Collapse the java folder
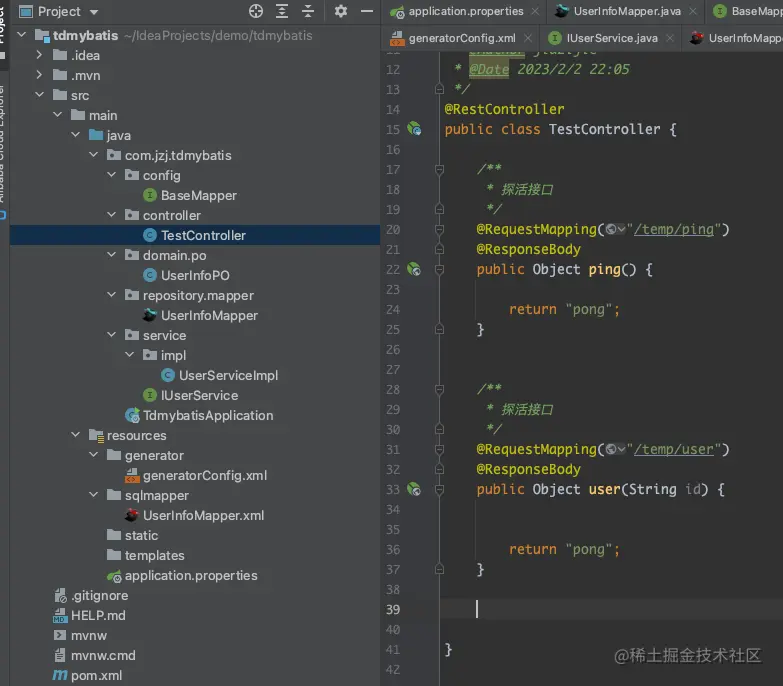Viewport: 783px width, 686px height. tap(75, 134)
